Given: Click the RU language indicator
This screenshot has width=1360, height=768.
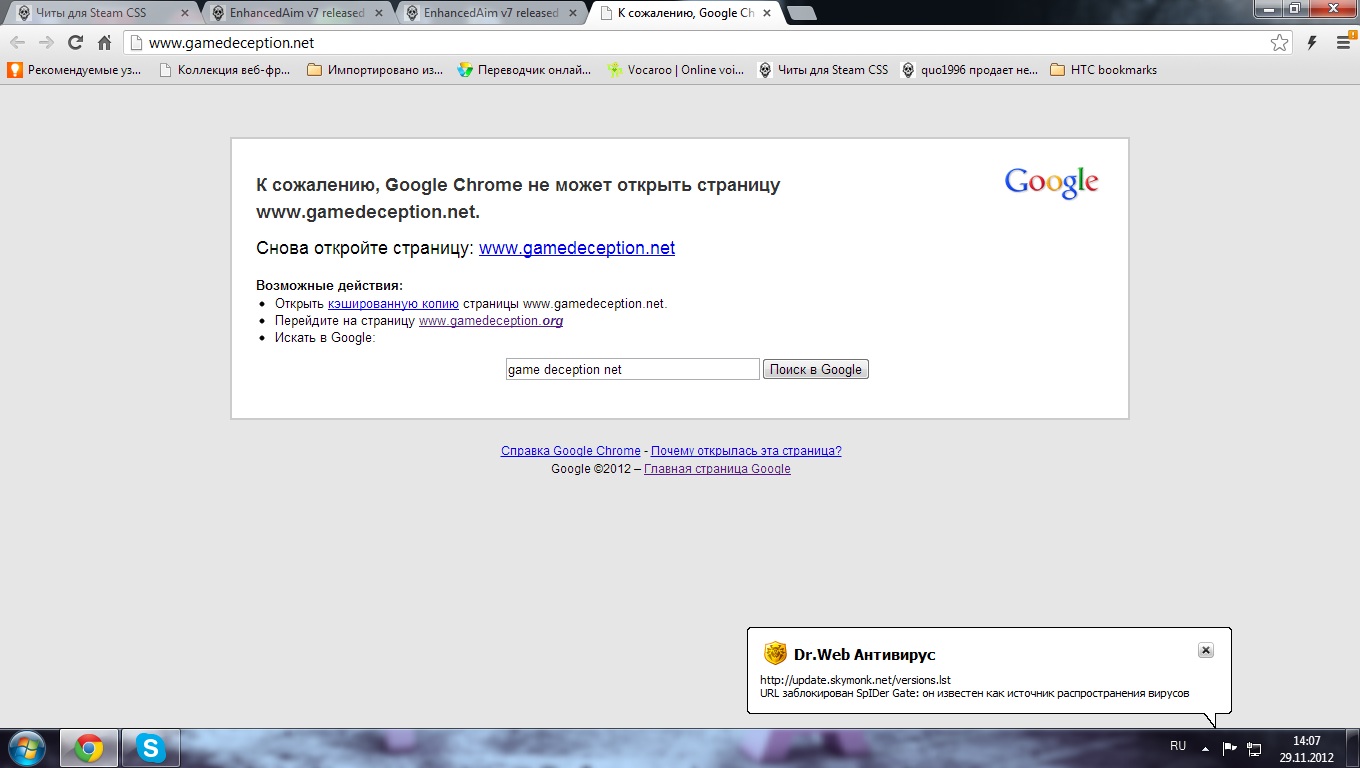Looking at the screenshot, I should pyautogui.click(x=1178, y=747).
